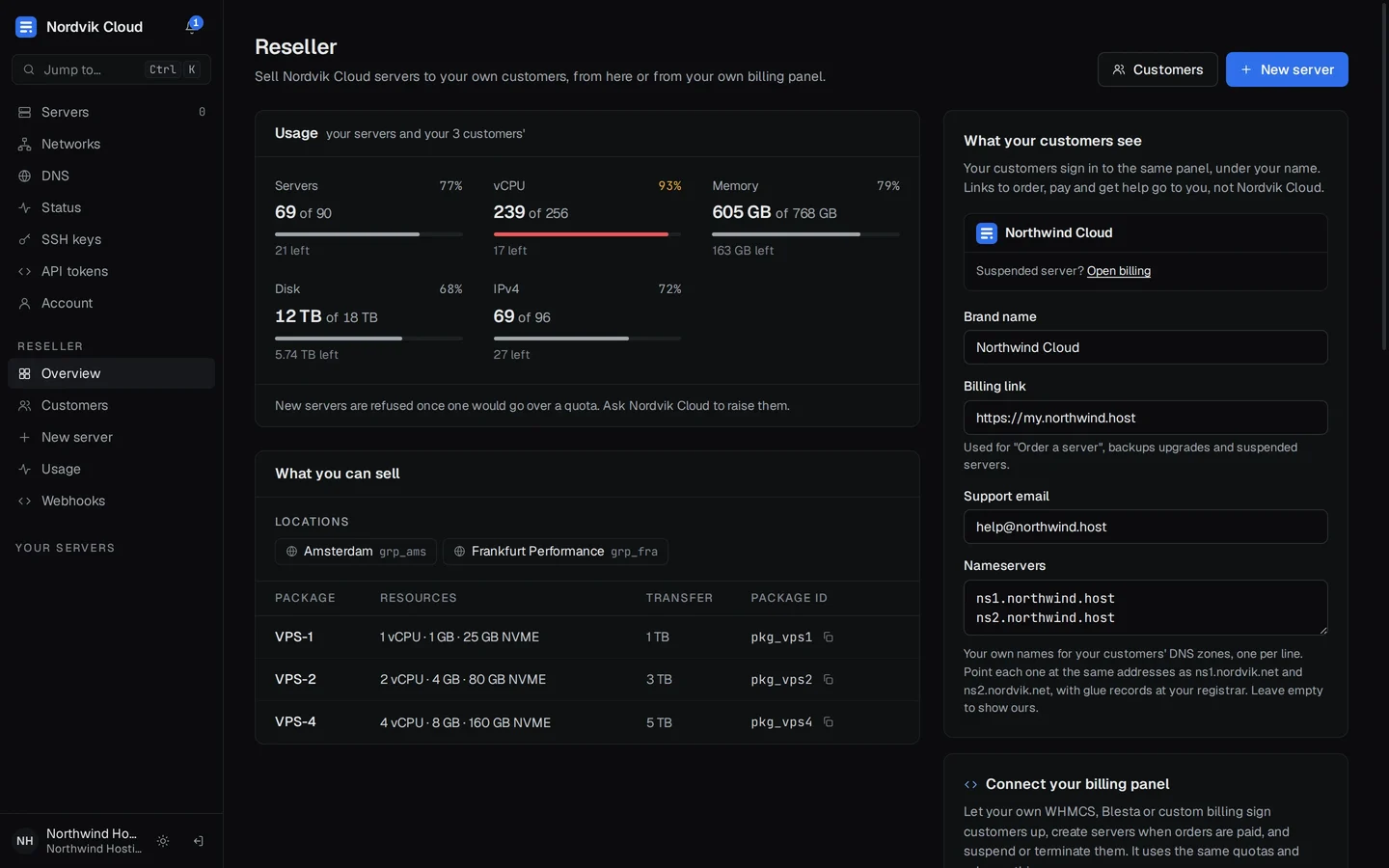
Task: Open Servers in the sidebar
Action: pyautogui.click(x=111, y=112)
